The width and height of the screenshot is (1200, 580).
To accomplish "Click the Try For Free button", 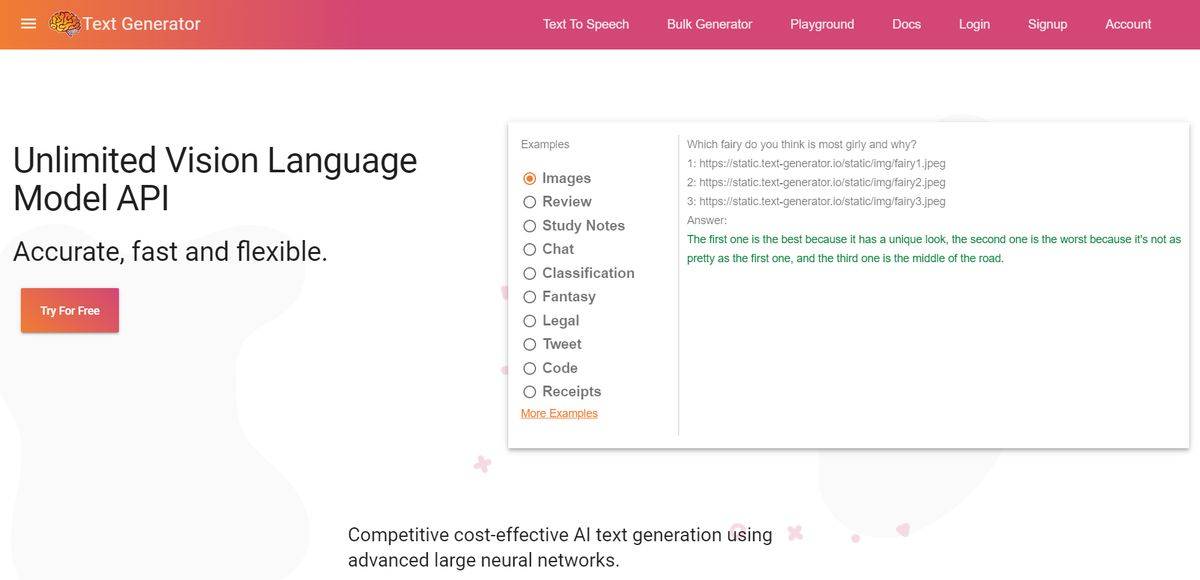I will pos(69,310).
